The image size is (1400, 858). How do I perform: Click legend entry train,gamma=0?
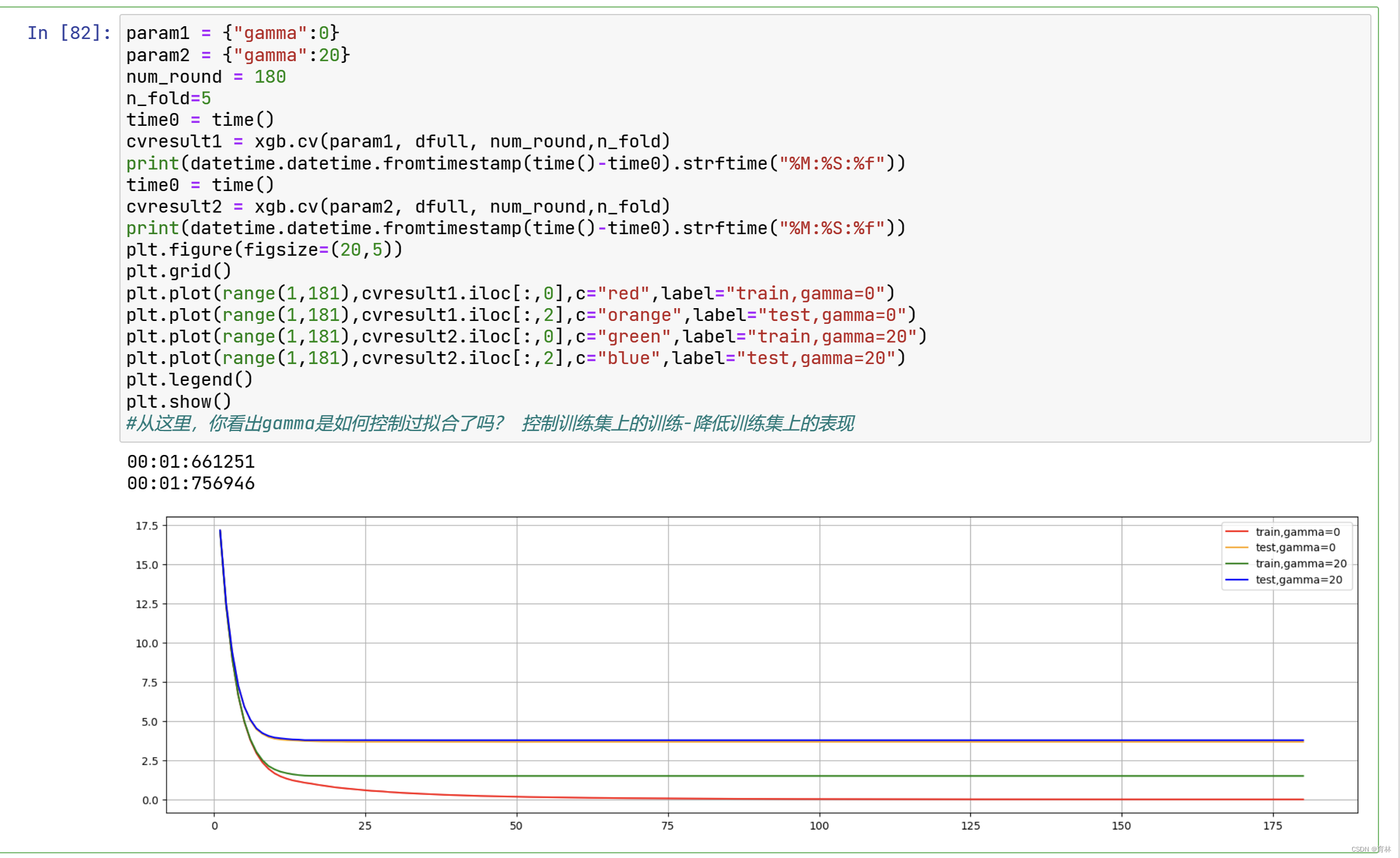click(1298, 532)
